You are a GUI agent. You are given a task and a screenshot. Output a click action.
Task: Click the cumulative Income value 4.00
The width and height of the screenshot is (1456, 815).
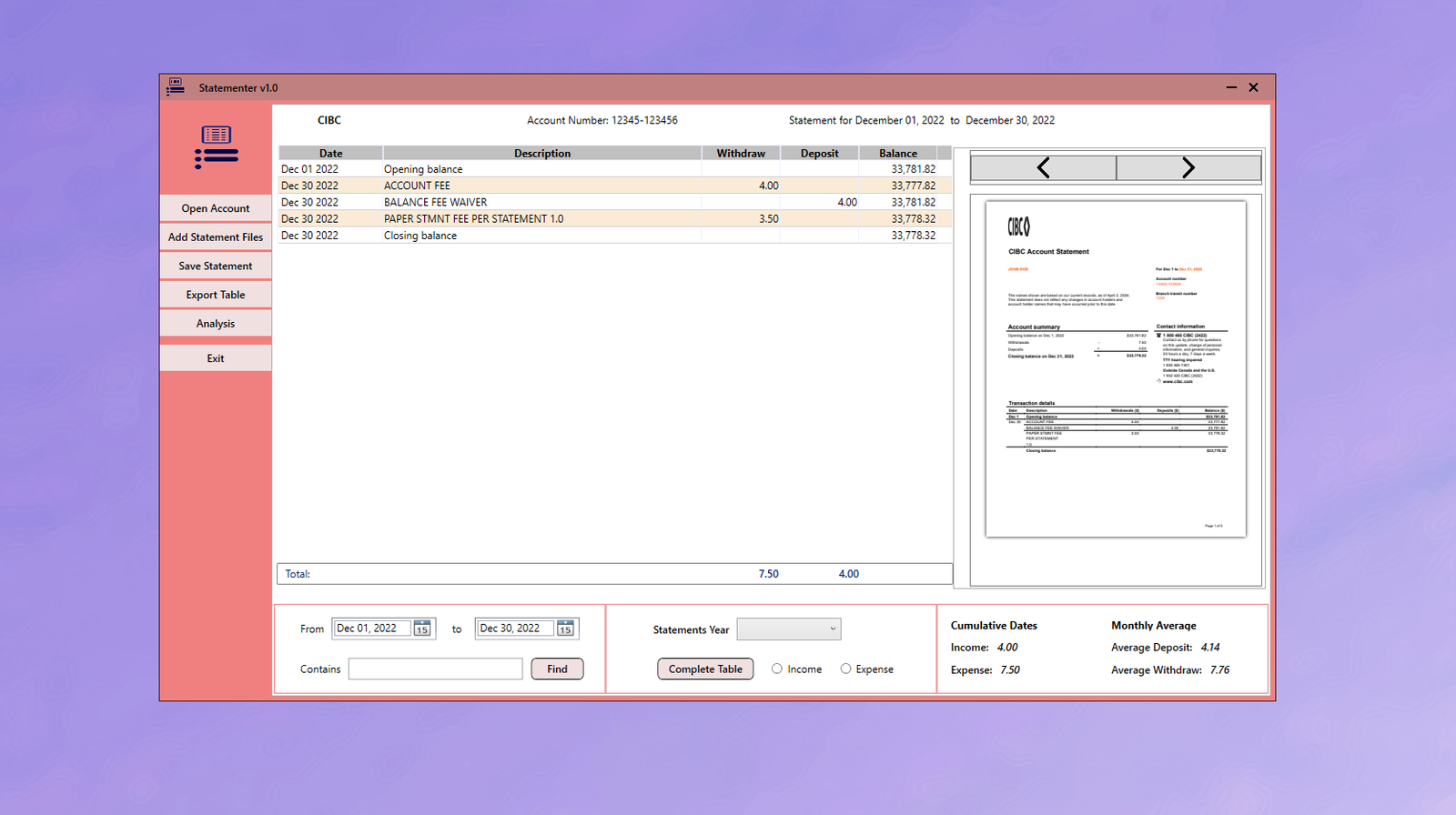click(1007, 648)
